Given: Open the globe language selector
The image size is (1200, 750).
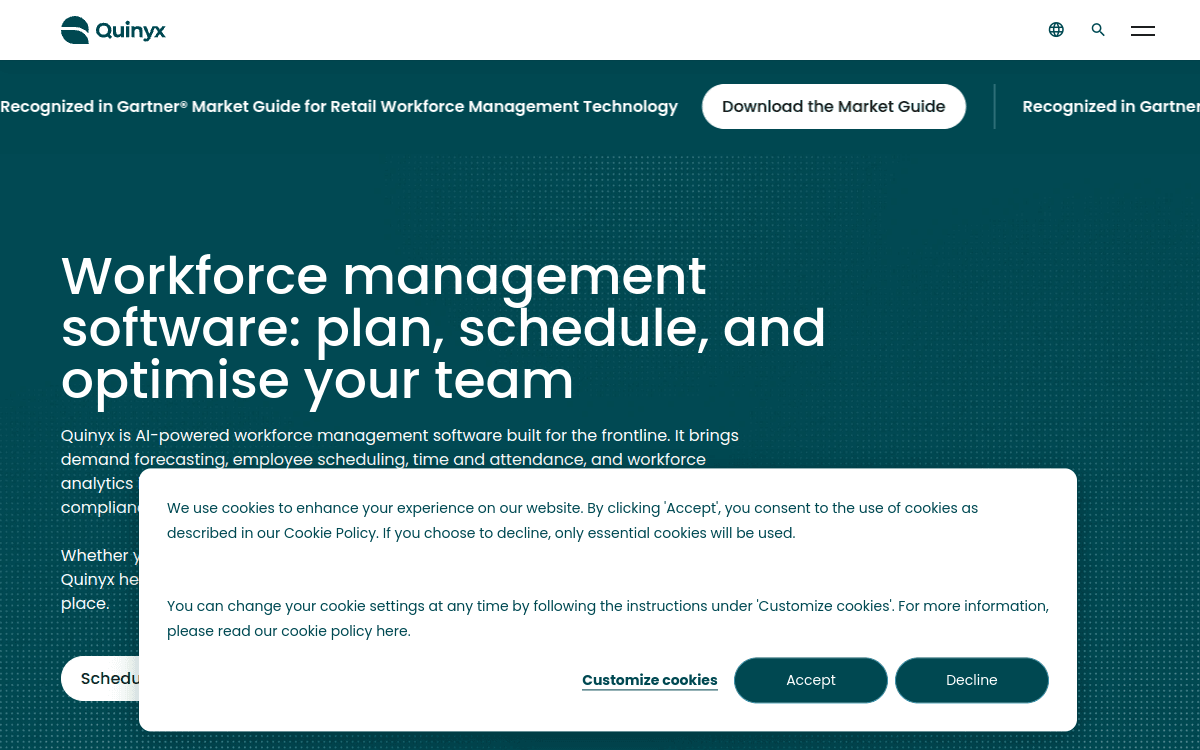Looking at the screenshot, I should pyautogui.click(x=1056, y=30).
